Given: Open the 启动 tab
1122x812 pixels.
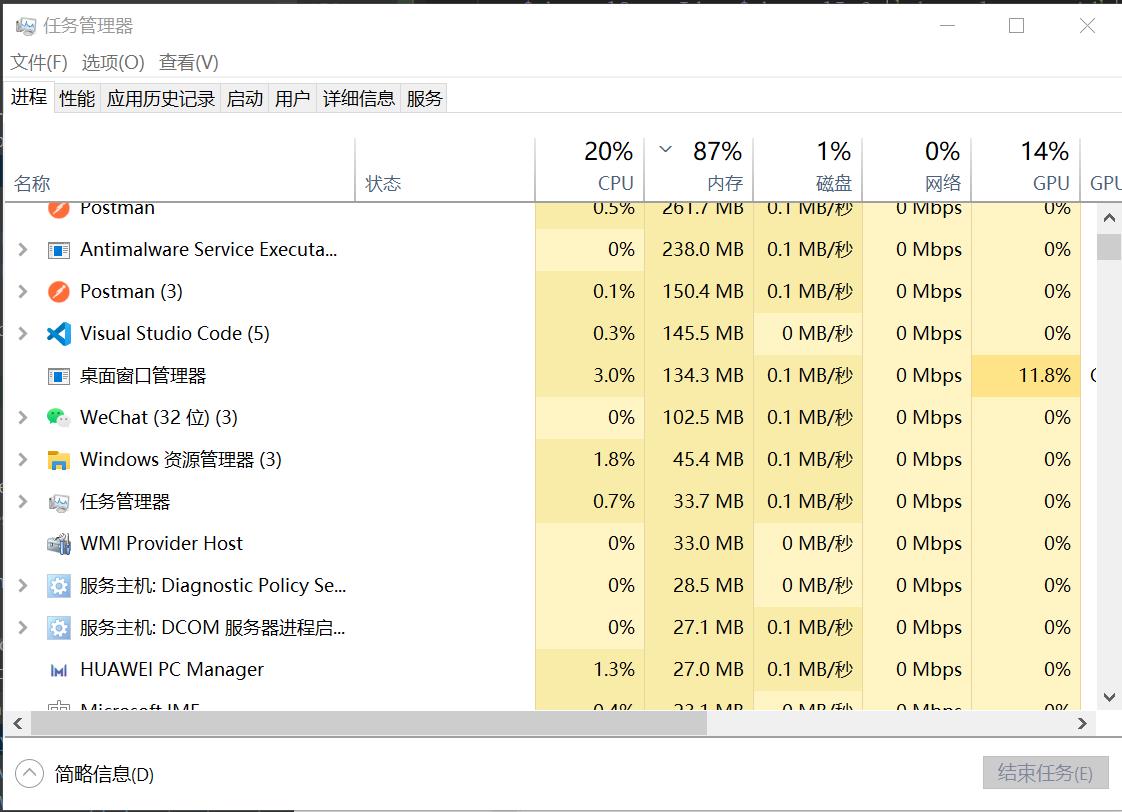Looking at the screenshot, I should pyautogui.click(x=244, y=98).
